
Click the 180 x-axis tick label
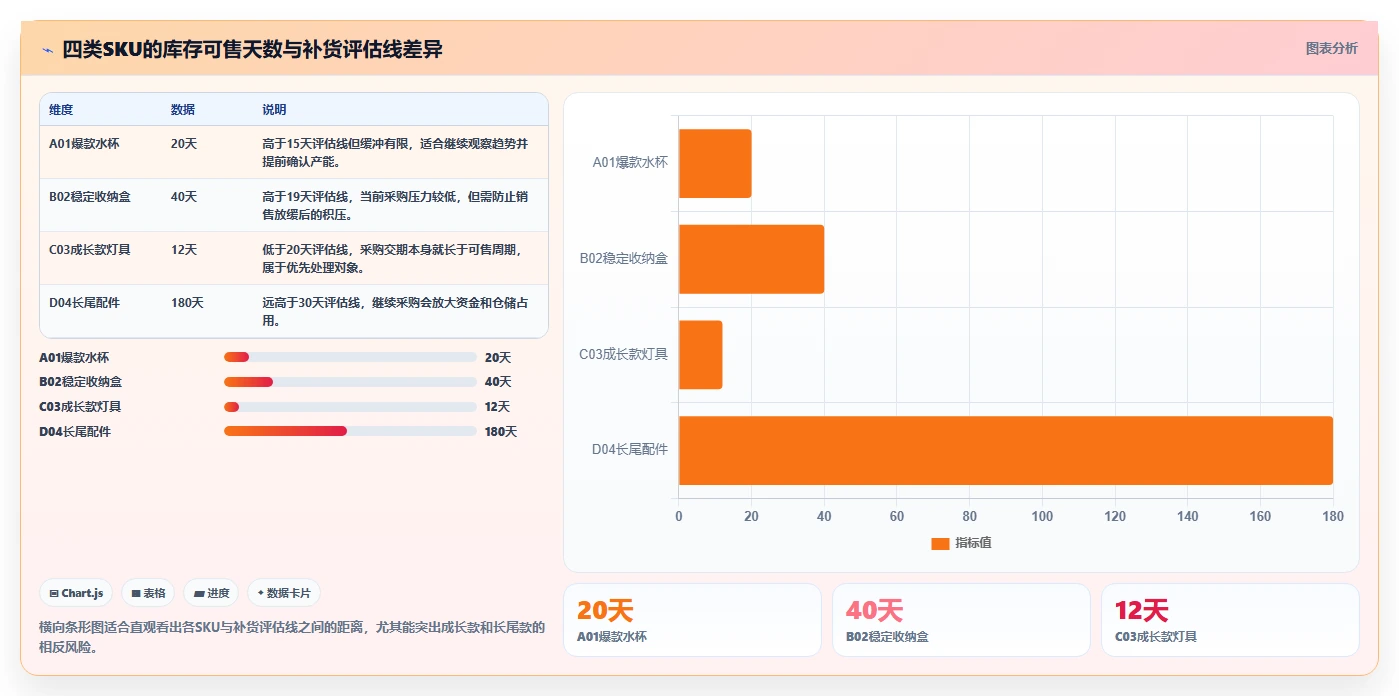tap(1333, 516)
